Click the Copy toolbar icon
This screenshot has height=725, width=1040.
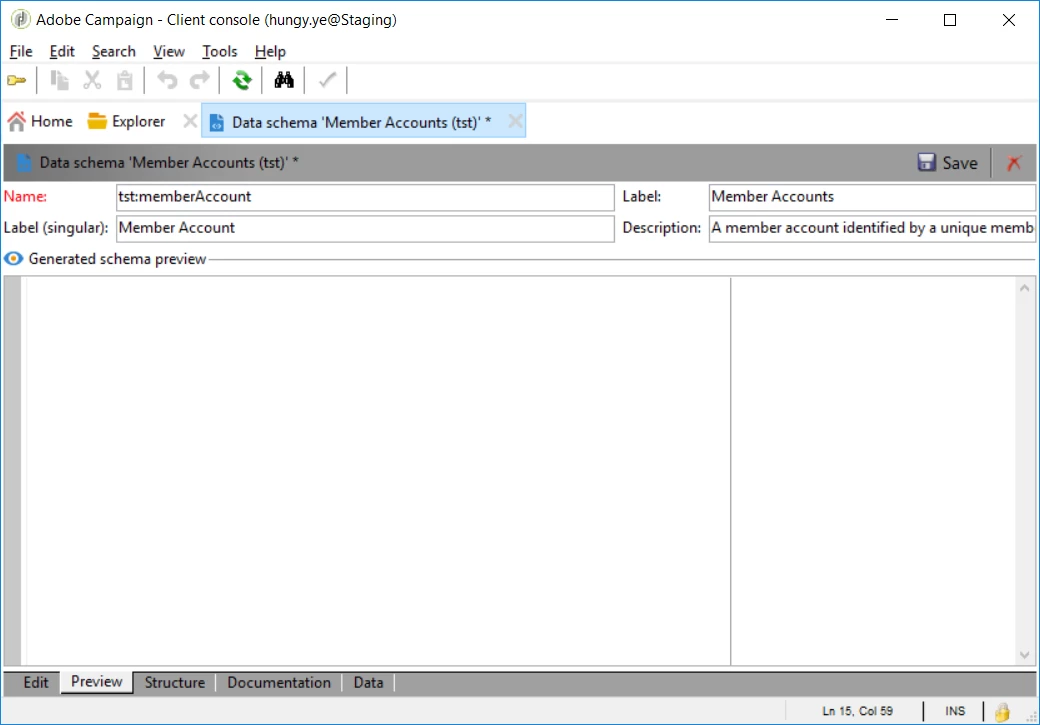coord(60,81)
